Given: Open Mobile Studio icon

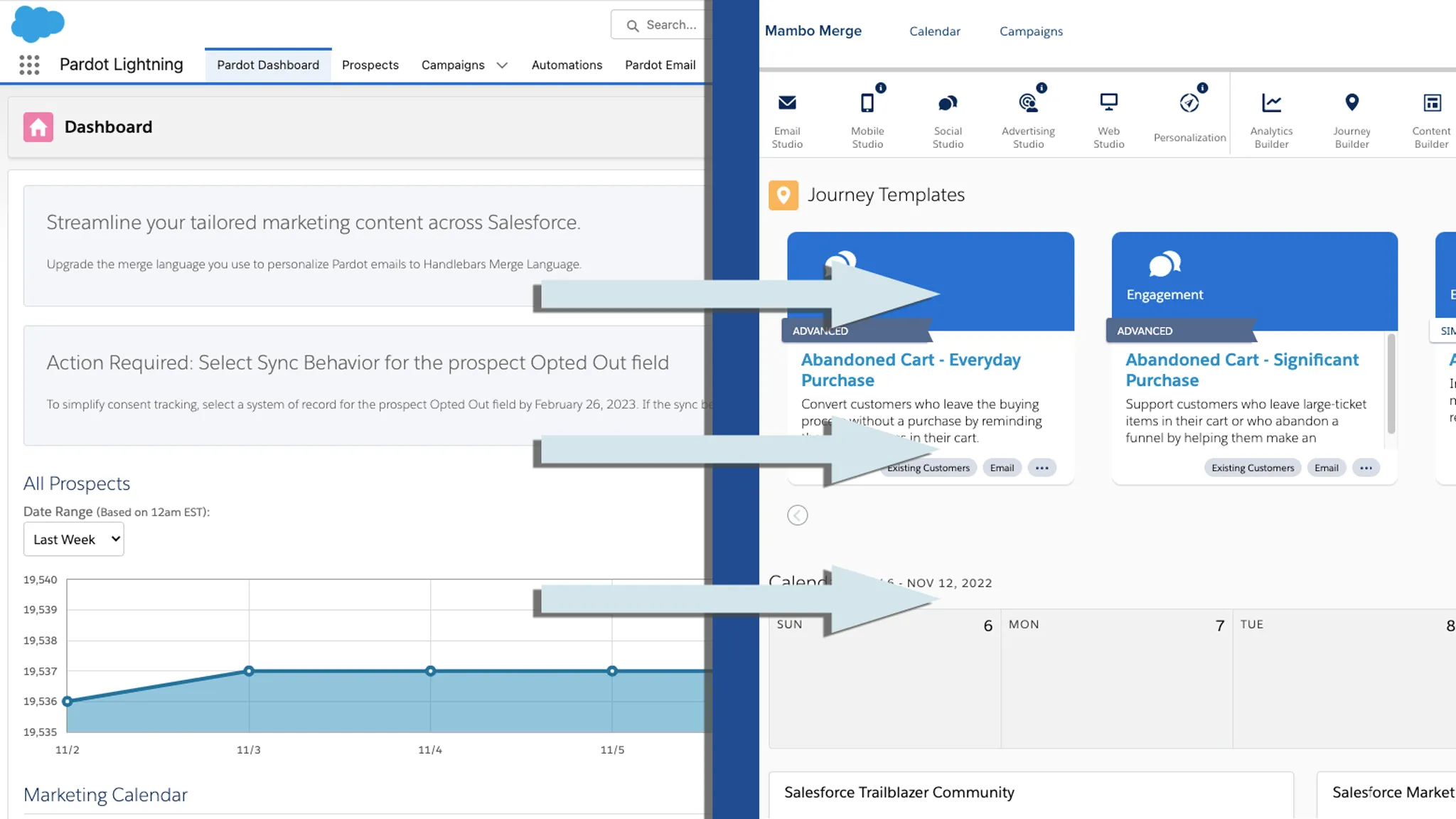Looking at the screenshot, I should coord(867,103).
